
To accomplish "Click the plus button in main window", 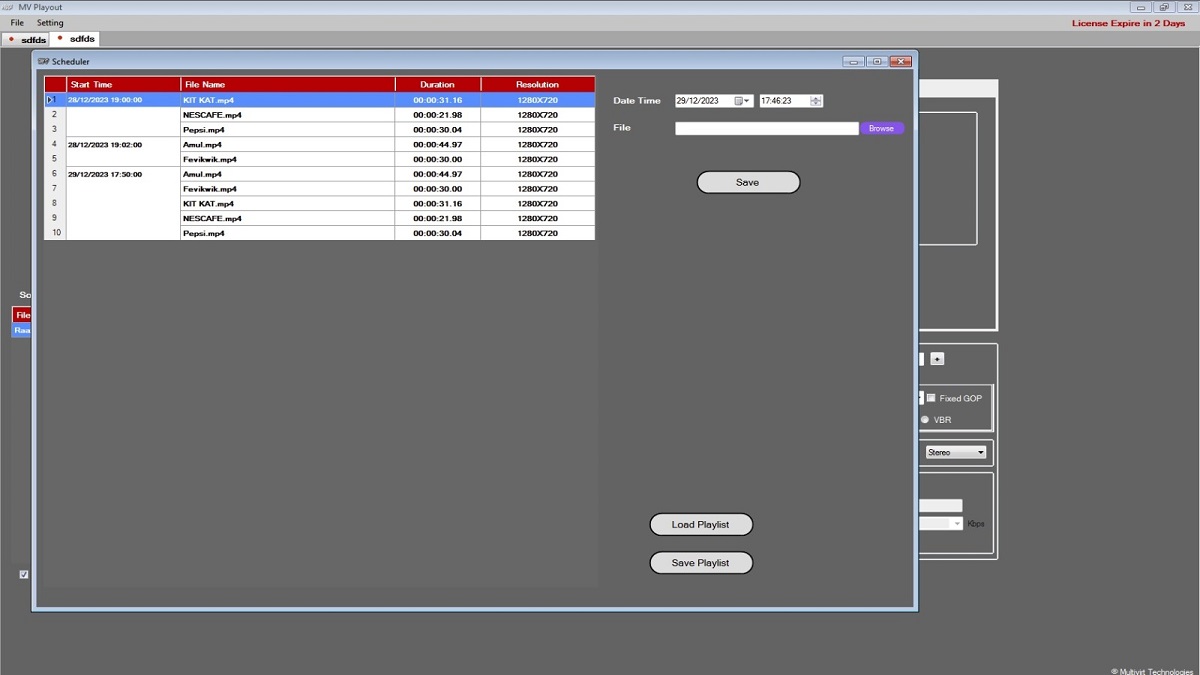I will pos(937,359).
